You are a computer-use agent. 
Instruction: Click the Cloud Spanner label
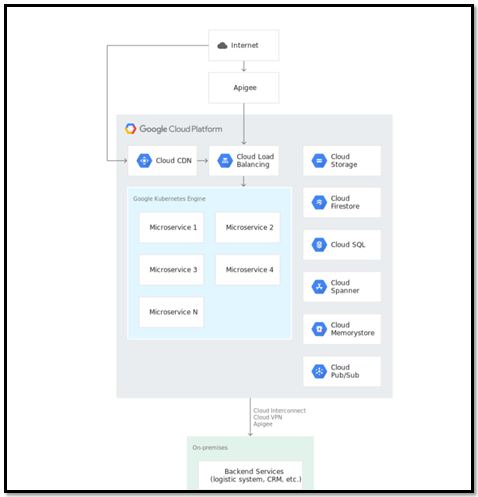(345, 287)
